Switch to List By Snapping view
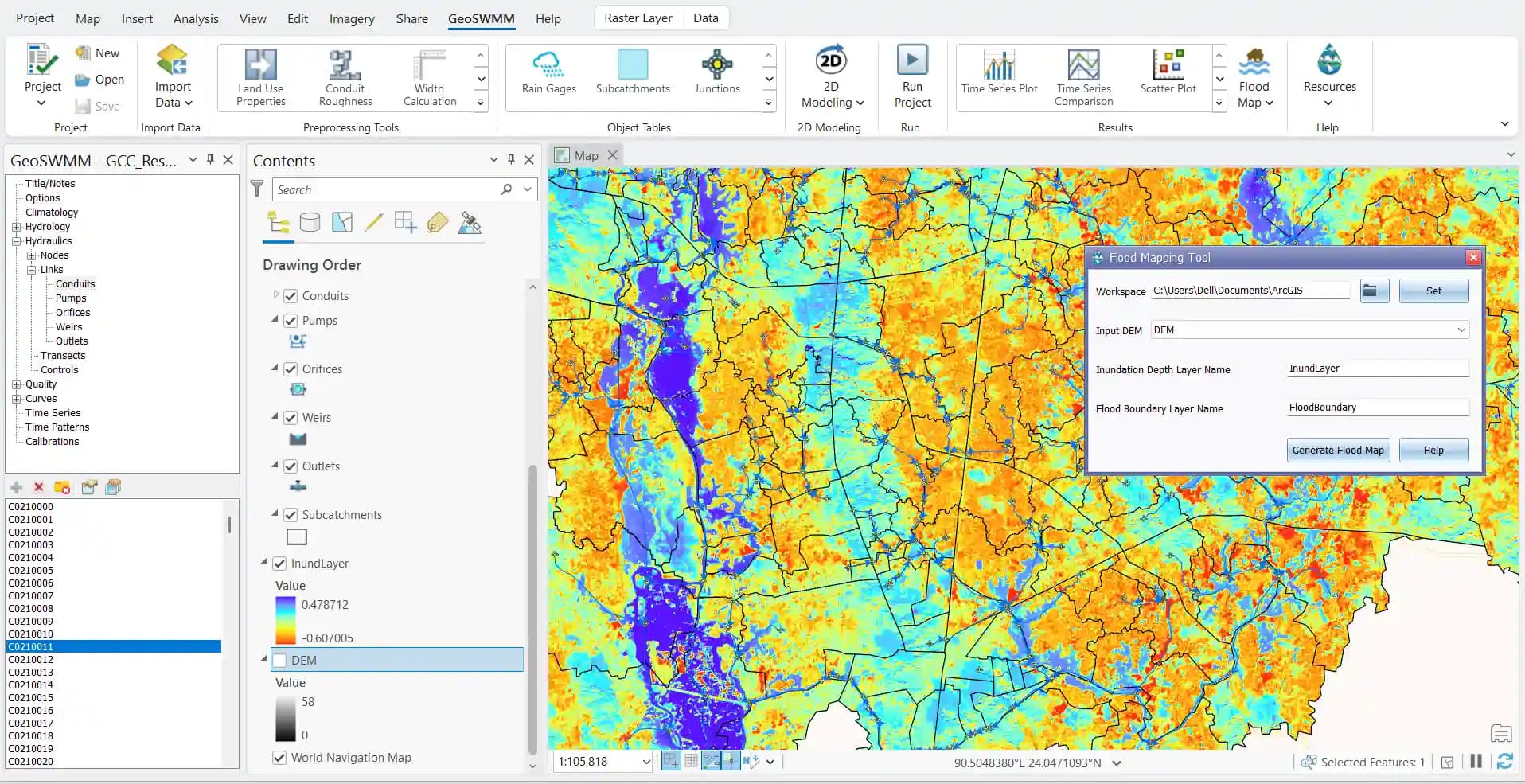The width and height of the screenshot is (1525, 784). pyautogui.click(x=405, y=223)
